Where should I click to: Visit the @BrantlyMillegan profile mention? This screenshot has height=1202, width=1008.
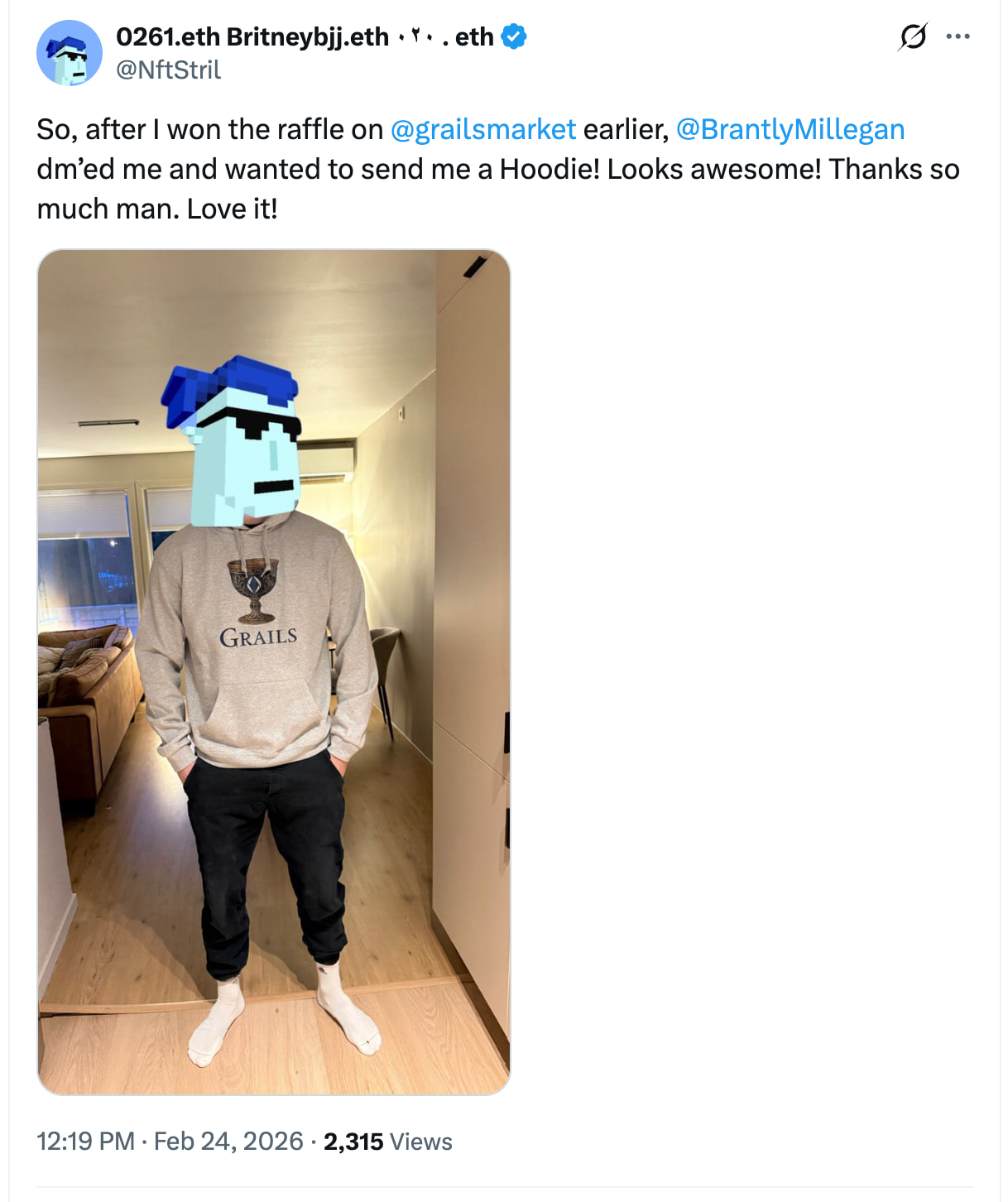[x=790, y=129]
